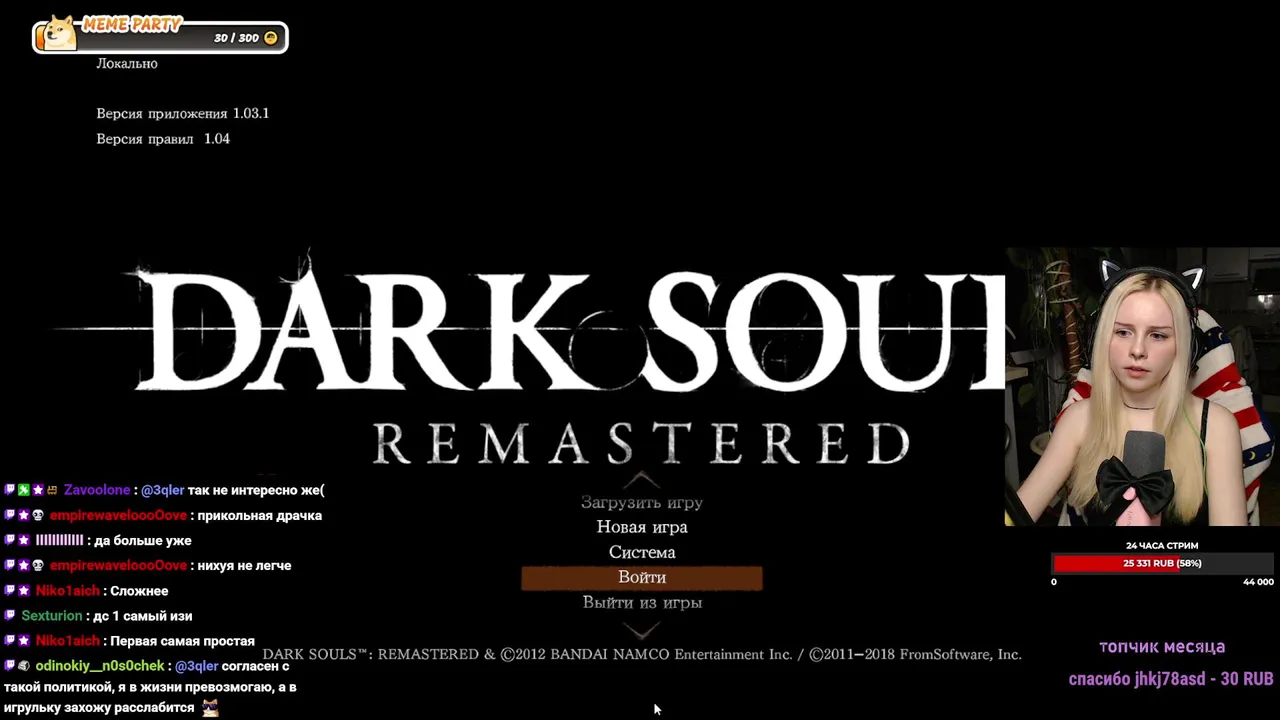Click the Версия приложения 1.03.1 text
The width and height of the screenshot is (1280, 720).
(182, 113)
